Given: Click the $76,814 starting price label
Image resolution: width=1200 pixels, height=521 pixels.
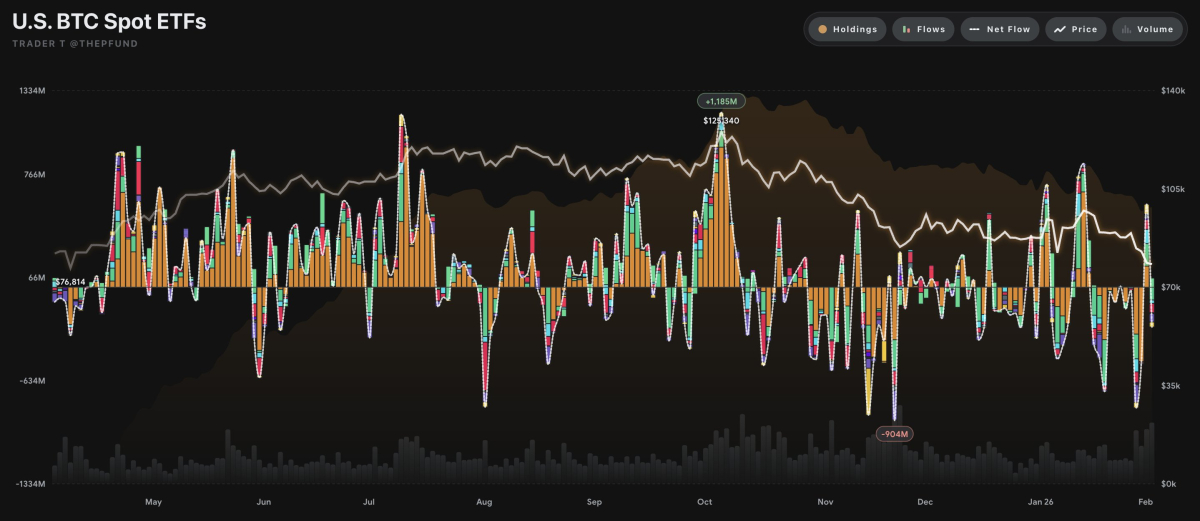Looking at the screenshot, I should [69, 282].
